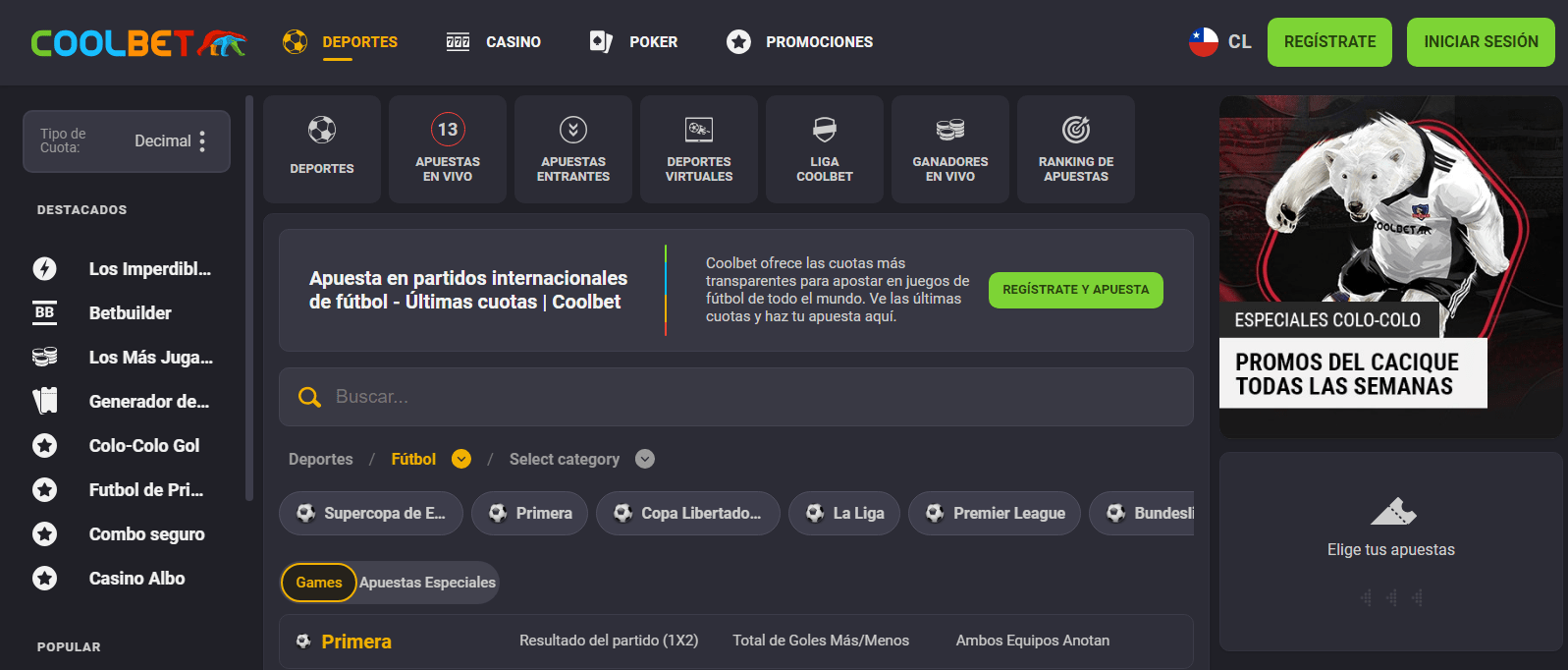Click the Resultado del partido (1X2) column header
This screenshot has height=670, width=1568.
click(x=609, y=641)
